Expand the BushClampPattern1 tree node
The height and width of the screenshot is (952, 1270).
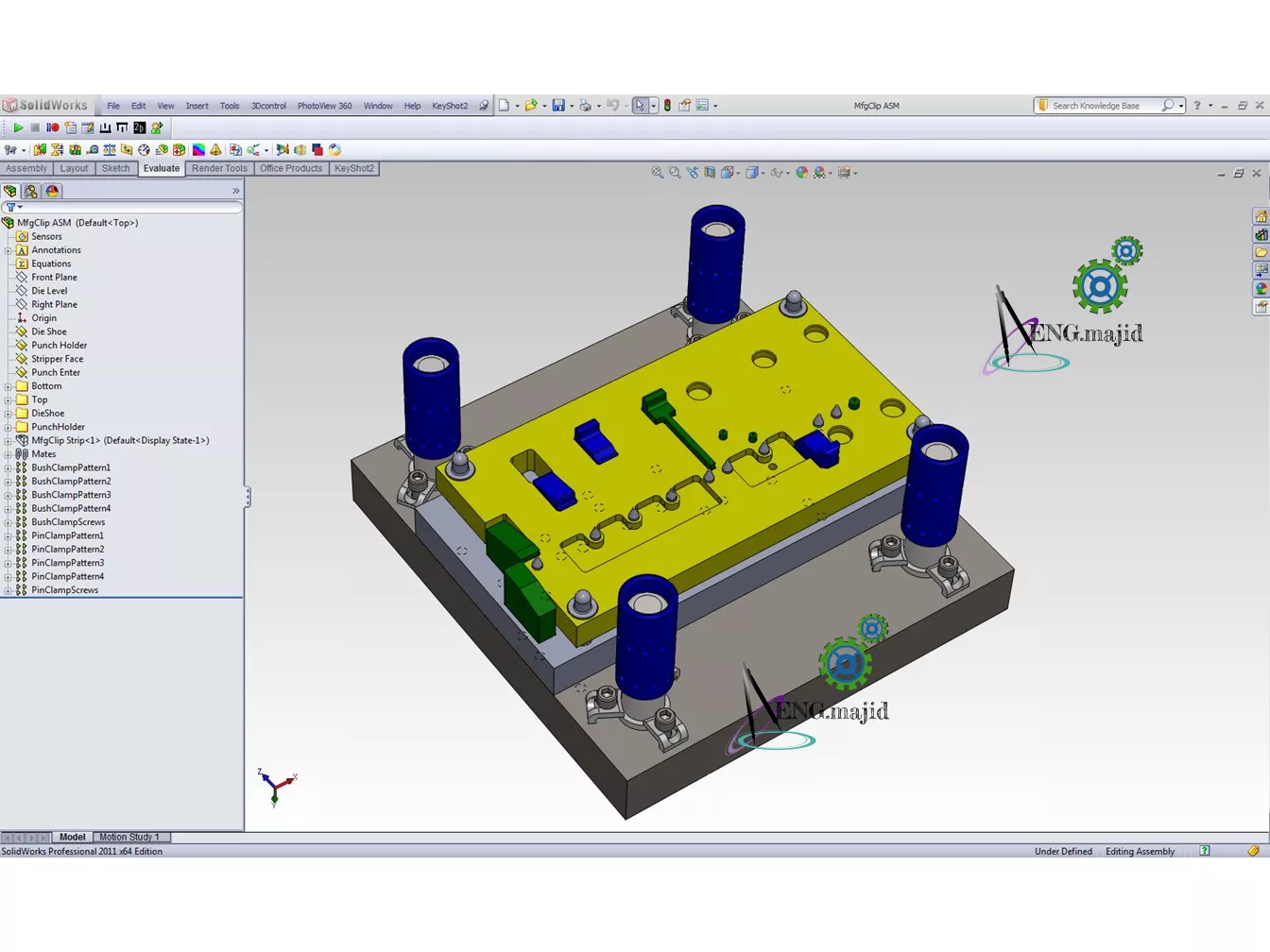click(x=9, y=467)
